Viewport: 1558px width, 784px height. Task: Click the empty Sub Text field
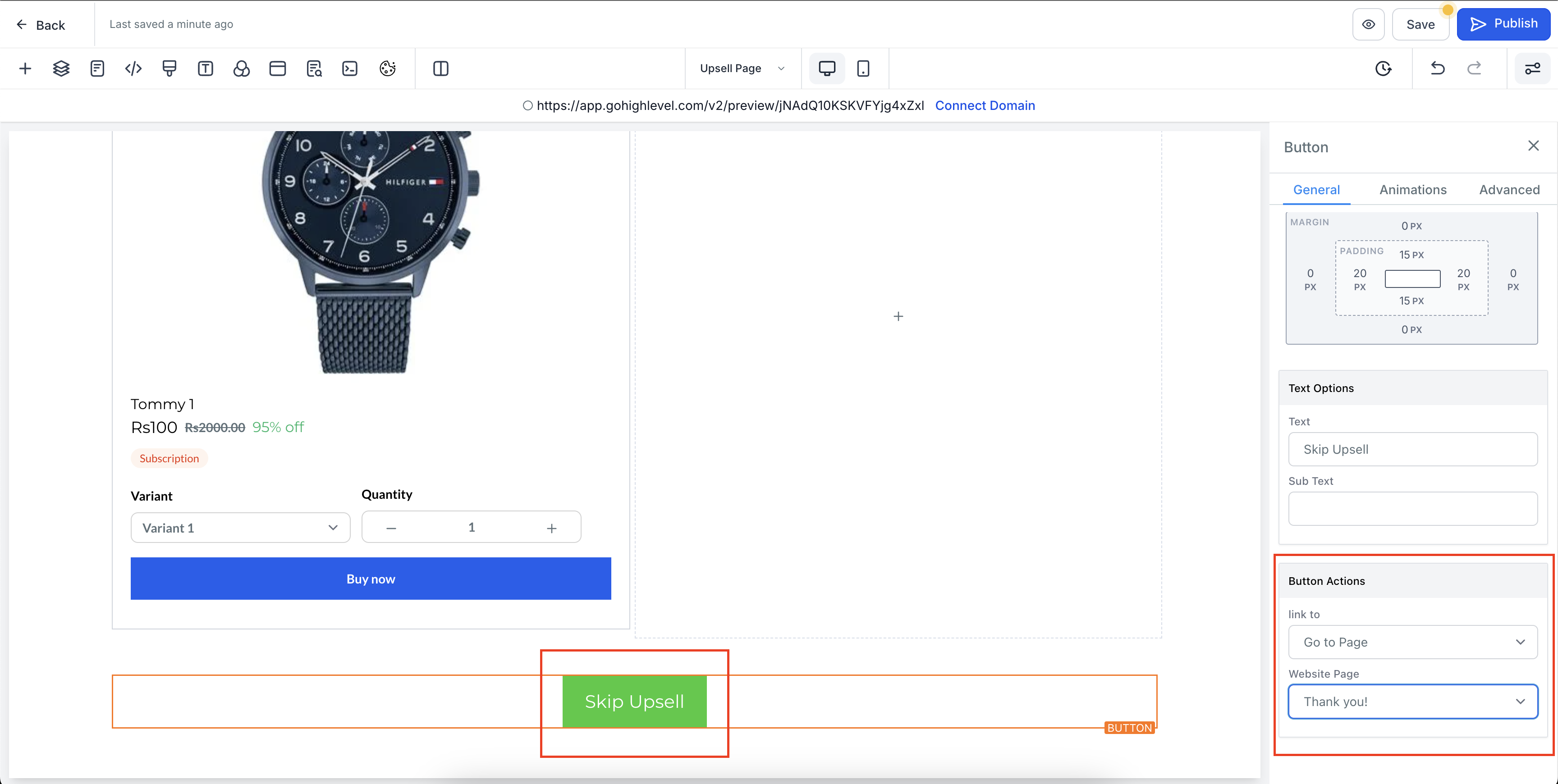1412,508
